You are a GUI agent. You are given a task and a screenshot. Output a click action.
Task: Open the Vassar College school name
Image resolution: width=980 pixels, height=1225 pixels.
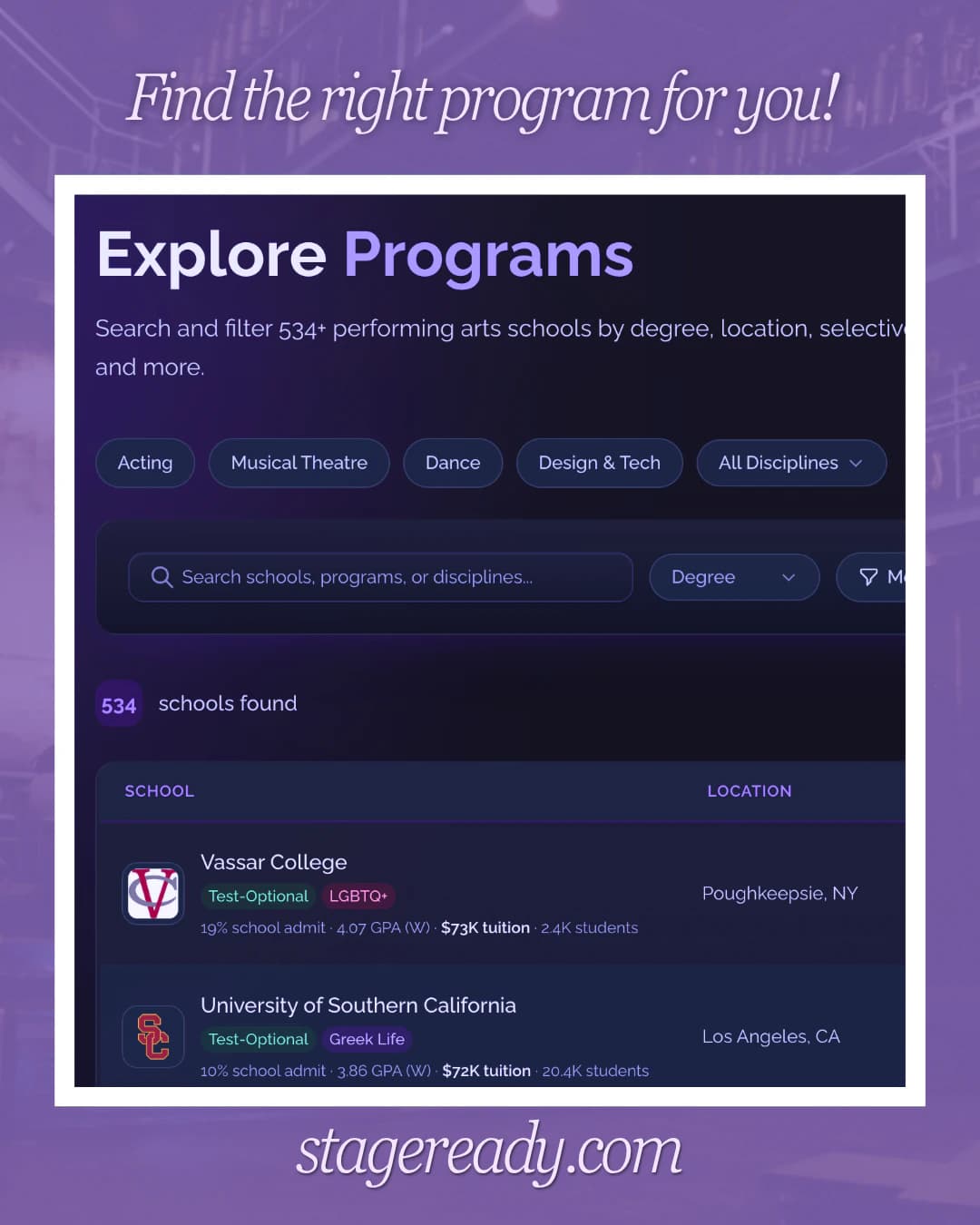click(x=274, y=862)
